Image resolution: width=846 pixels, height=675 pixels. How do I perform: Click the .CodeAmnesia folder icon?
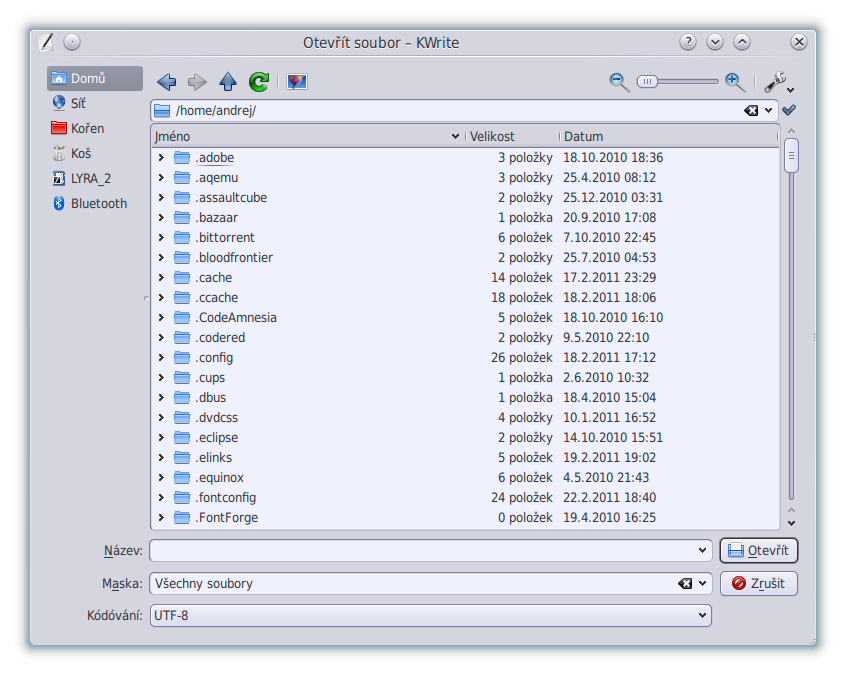182,317
